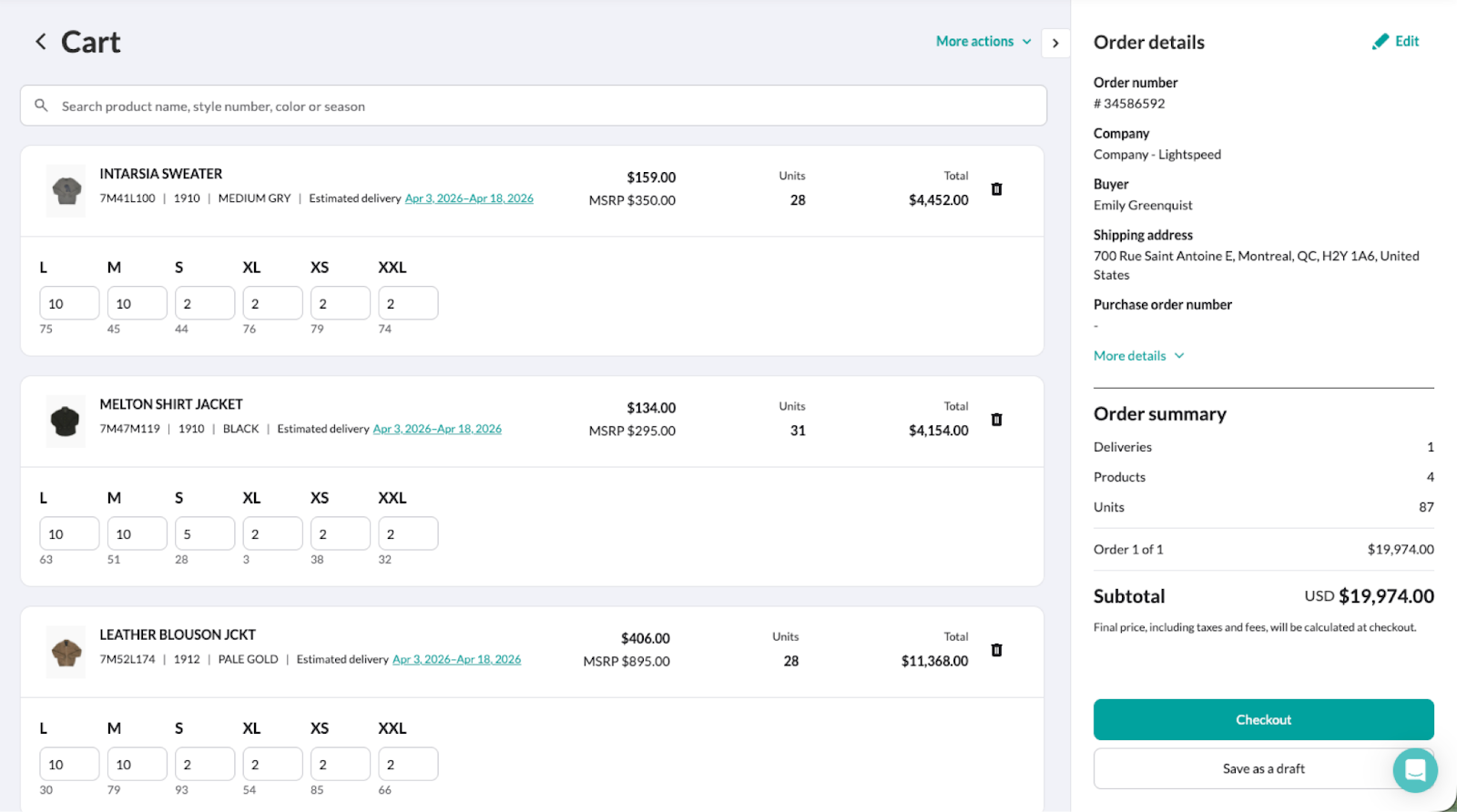Viewport: 1457px width, 812px height.
Task: Click trash icon for Leather Blouson Jckt
Action: pyautogui.click(x=996, y=650)
